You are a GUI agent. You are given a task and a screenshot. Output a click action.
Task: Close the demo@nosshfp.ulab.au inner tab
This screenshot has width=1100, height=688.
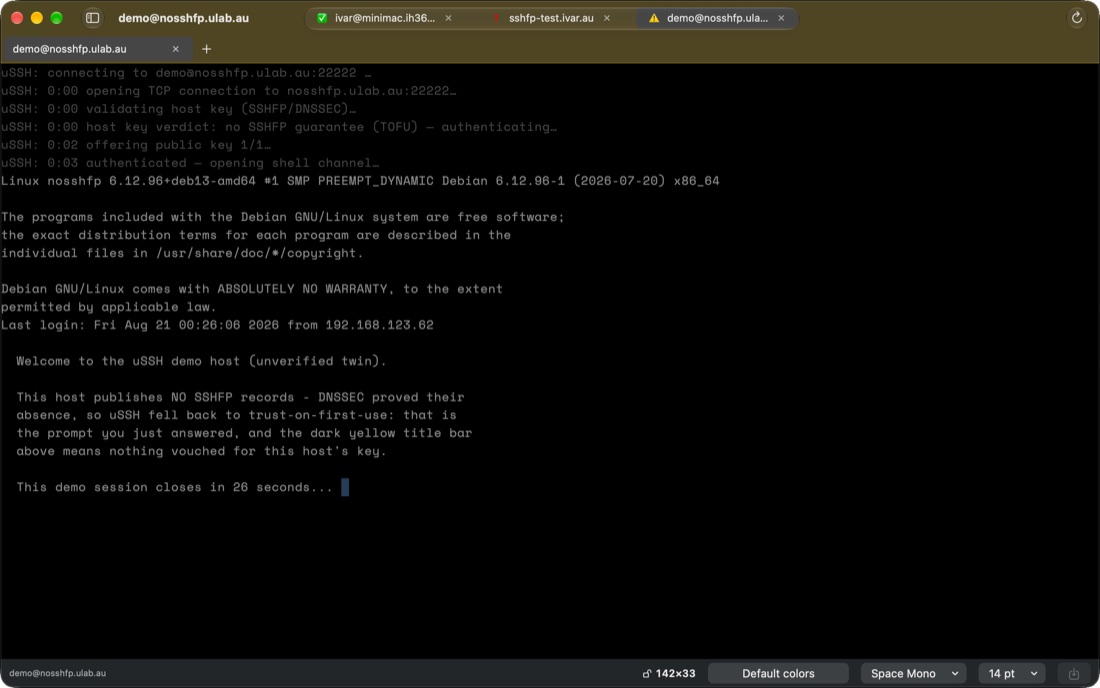[175, 49]
